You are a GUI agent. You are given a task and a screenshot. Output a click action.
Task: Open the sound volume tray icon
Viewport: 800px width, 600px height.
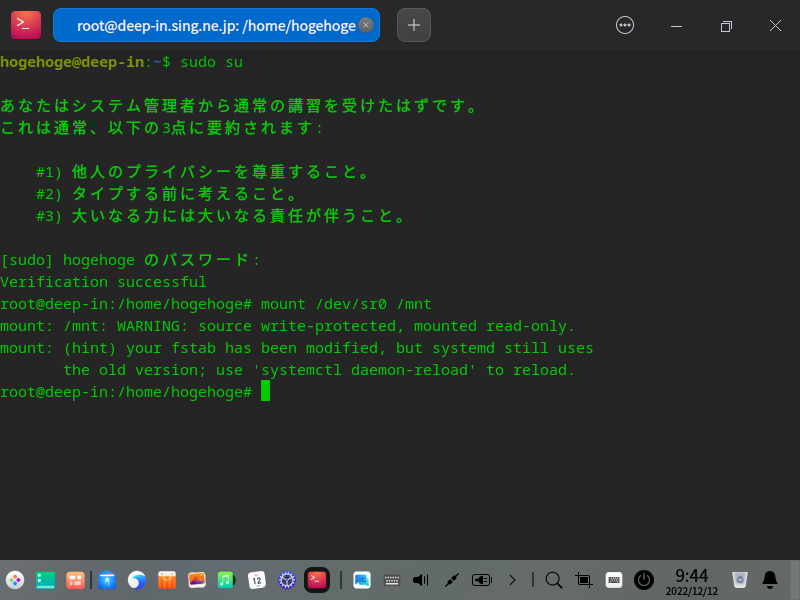pyautogui.click(x=421, y=580)
